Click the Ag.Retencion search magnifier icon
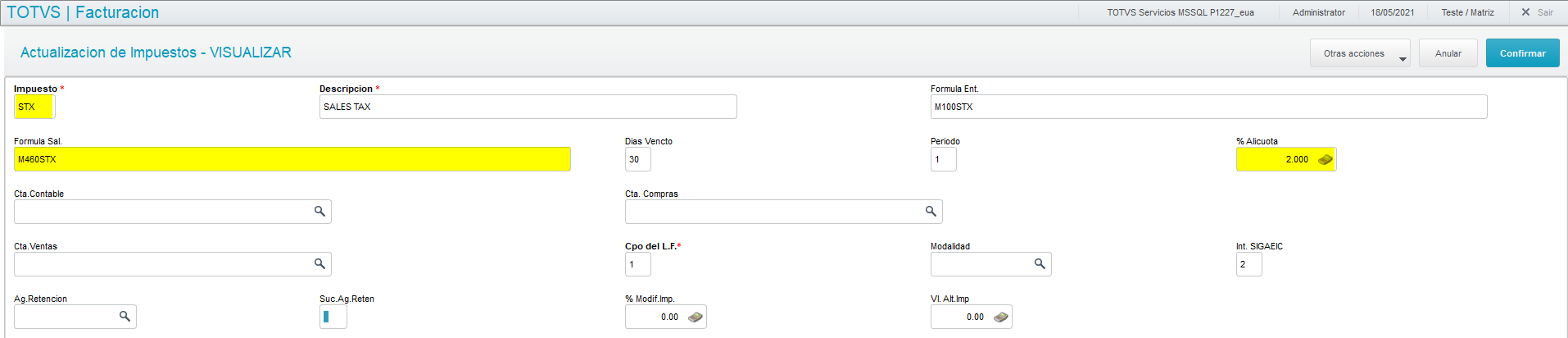Viewport: 1568px width, 338px height. tap(125, 317)
